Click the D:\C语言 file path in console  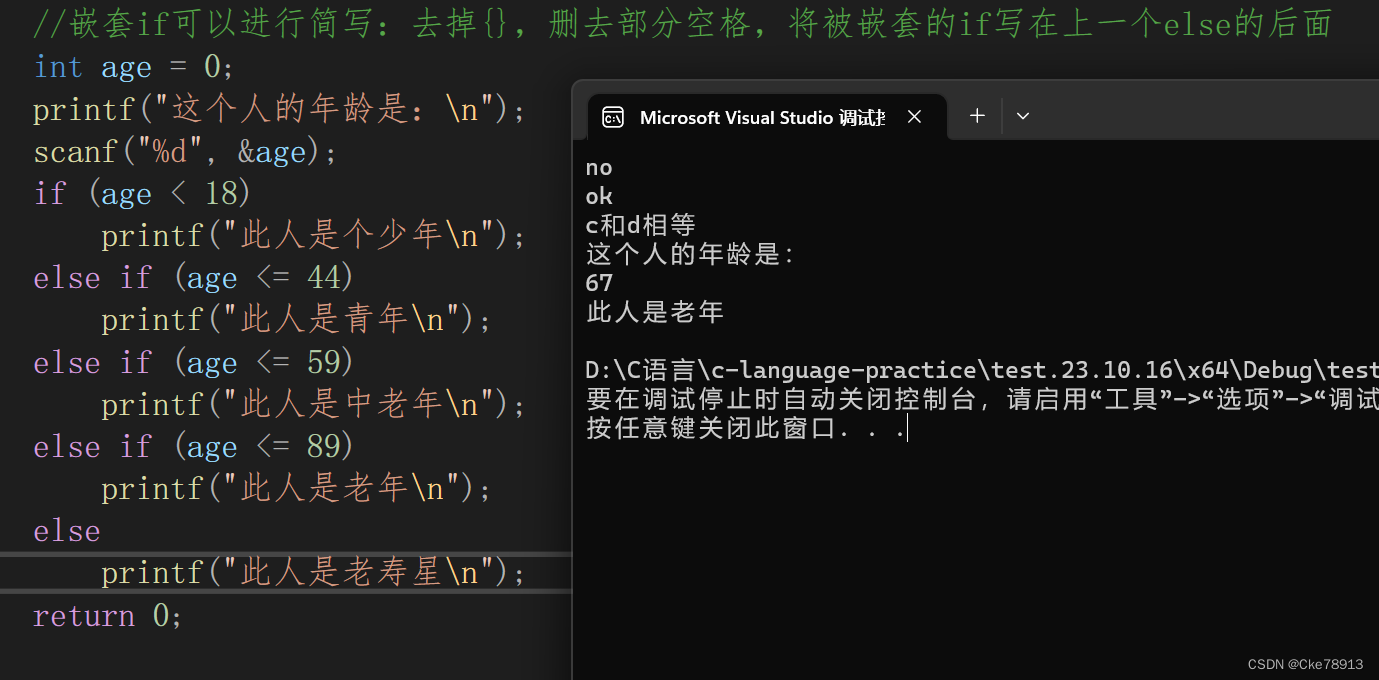[x=982, y=370]
